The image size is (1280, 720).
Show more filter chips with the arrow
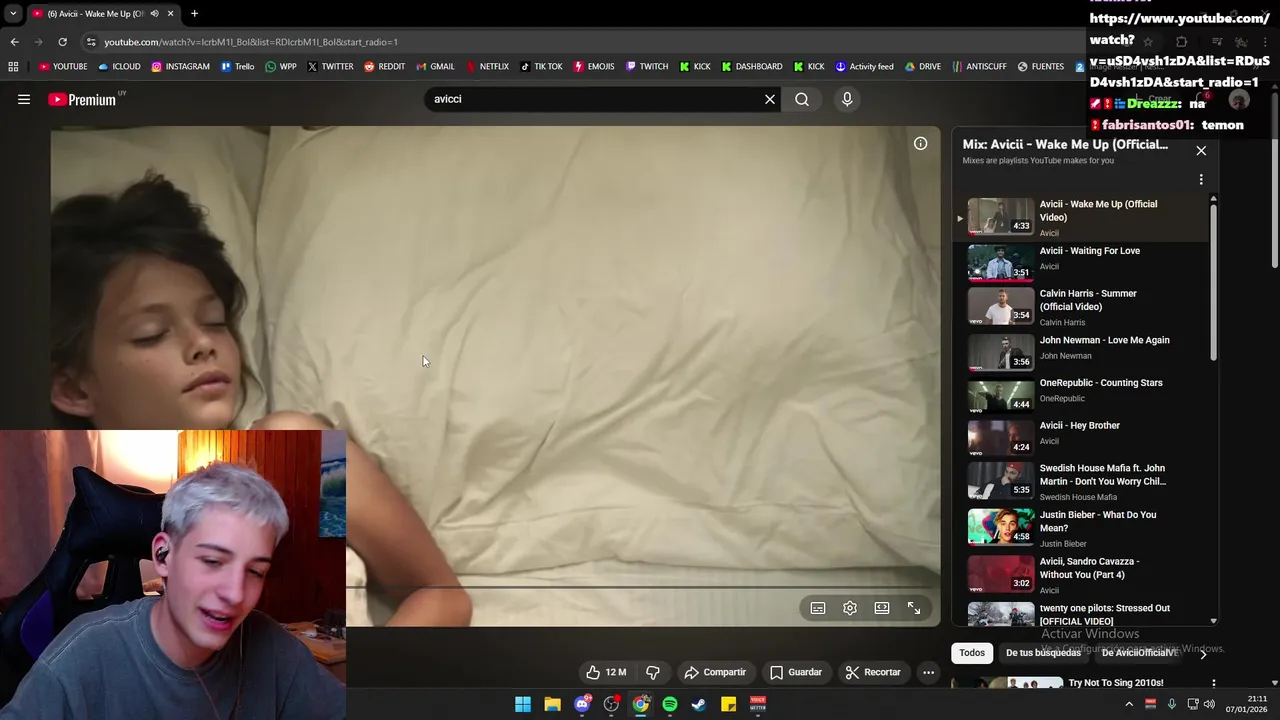[x=1203, y=653]
